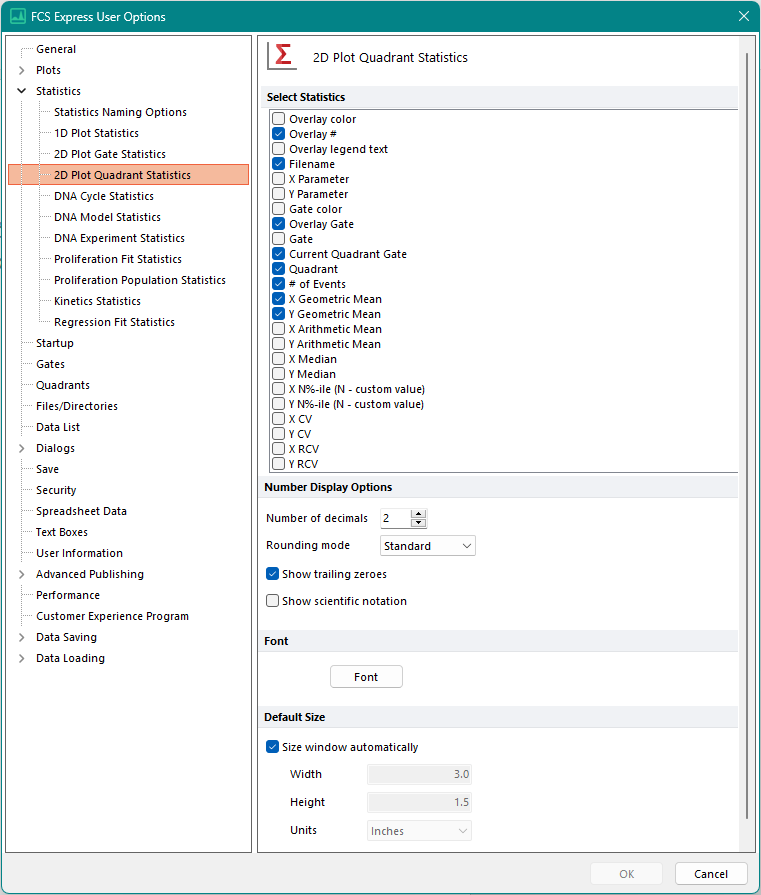Open Statistics Naming Options

(x=120, y=112)
